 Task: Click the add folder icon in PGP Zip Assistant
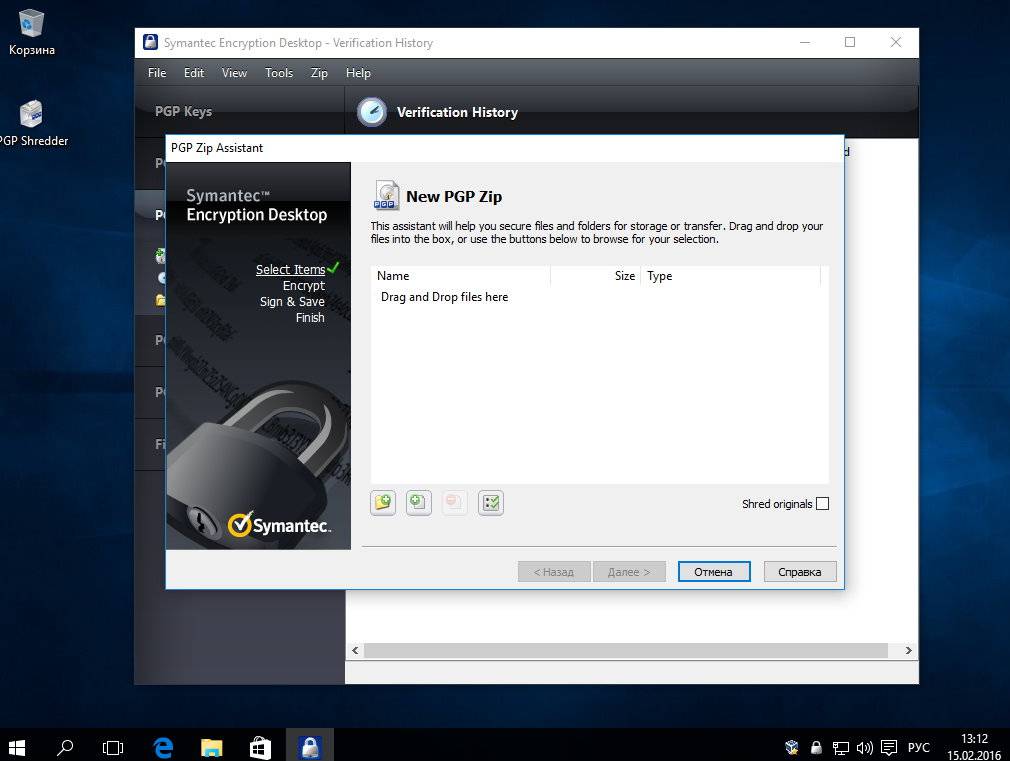tap(383, 503)
